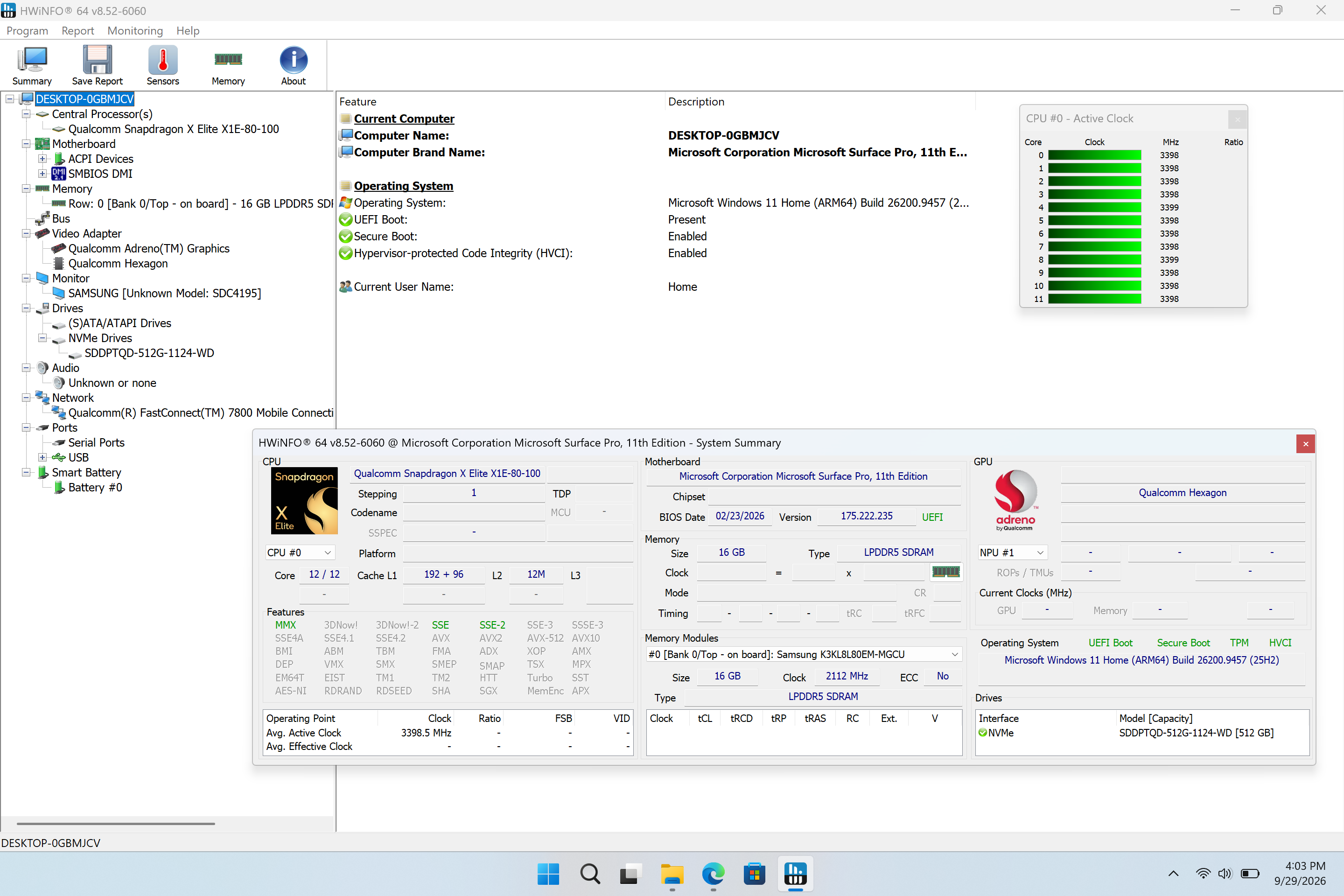Click HWiNFO icon on taskbar

click(x=795, y=873)
